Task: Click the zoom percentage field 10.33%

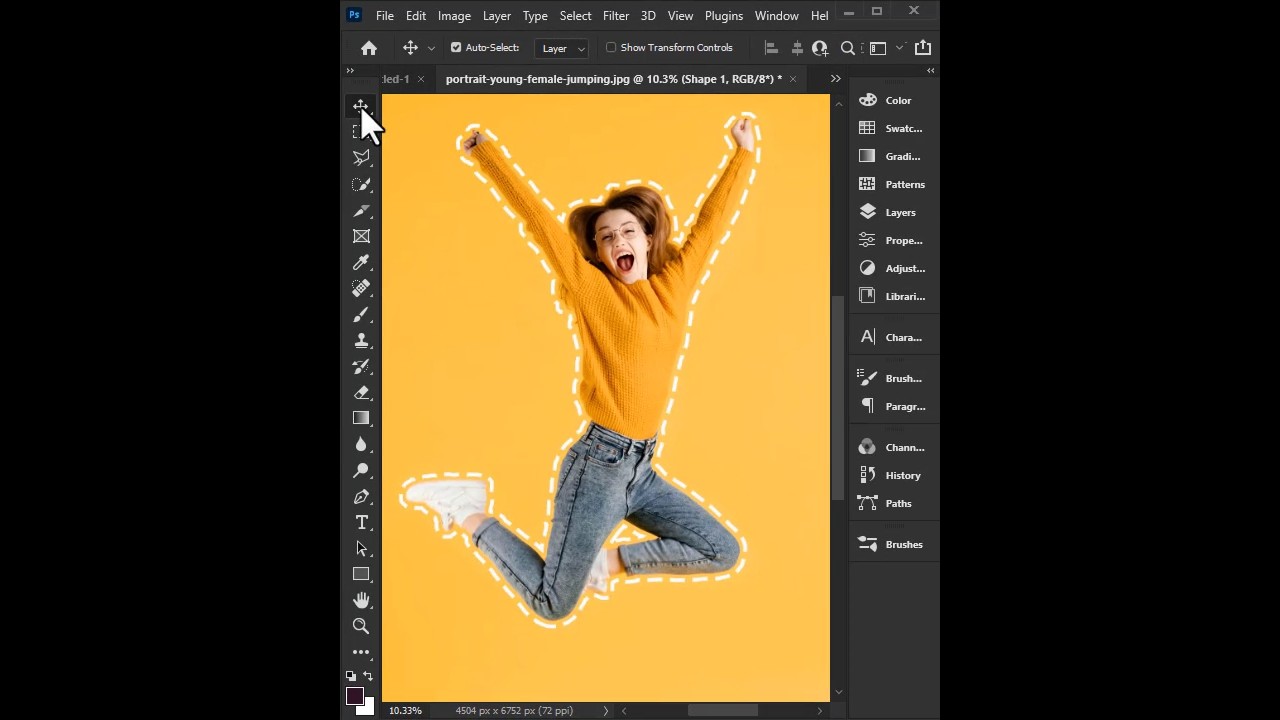Action: (405, 711)
